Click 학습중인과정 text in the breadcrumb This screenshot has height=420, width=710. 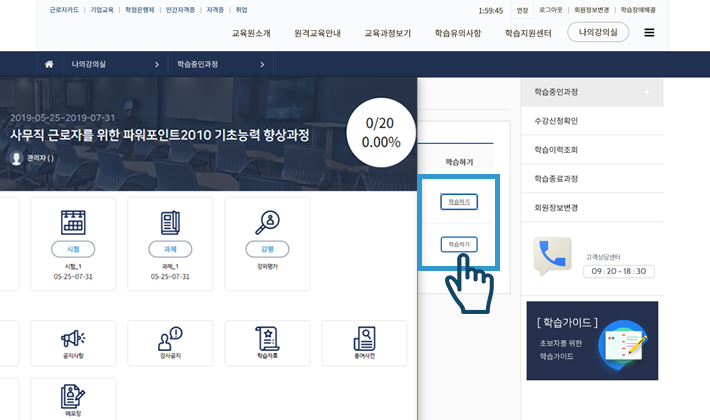[x=197, y=64]
